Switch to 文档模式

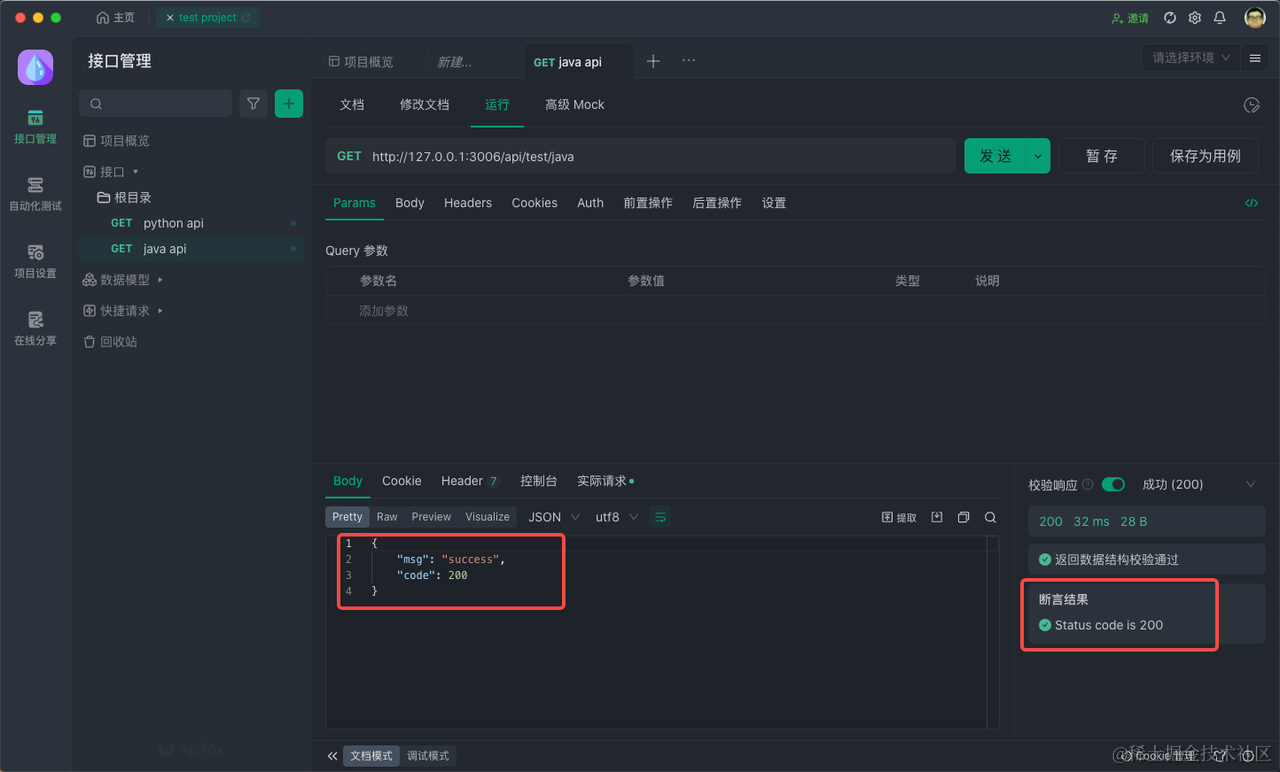tap(371, 756)
